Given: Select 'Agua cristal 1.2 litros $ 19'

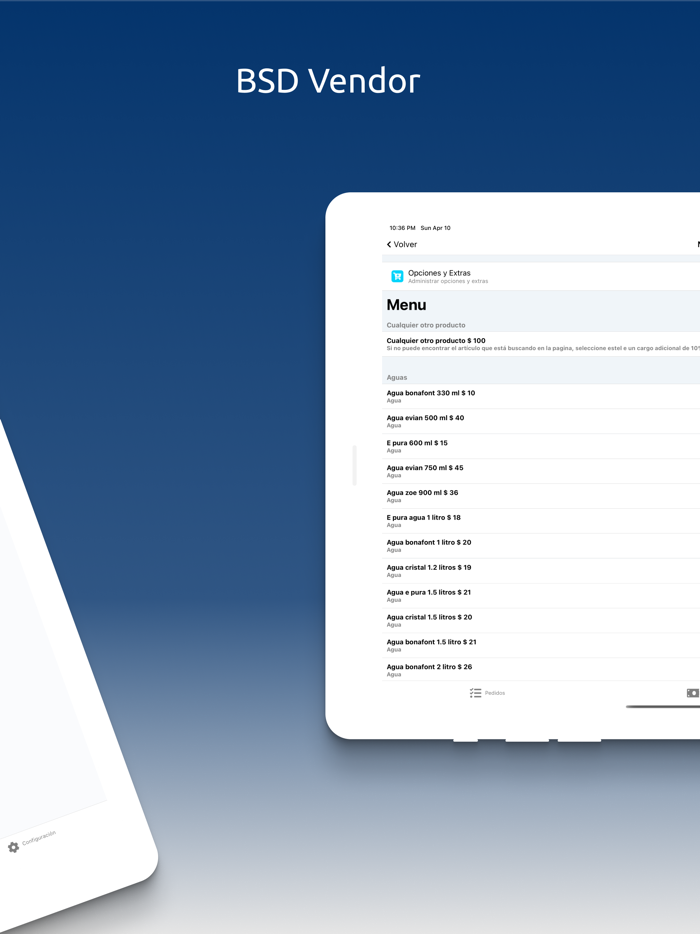Looking at the screenshot, I should coord(541,571).
